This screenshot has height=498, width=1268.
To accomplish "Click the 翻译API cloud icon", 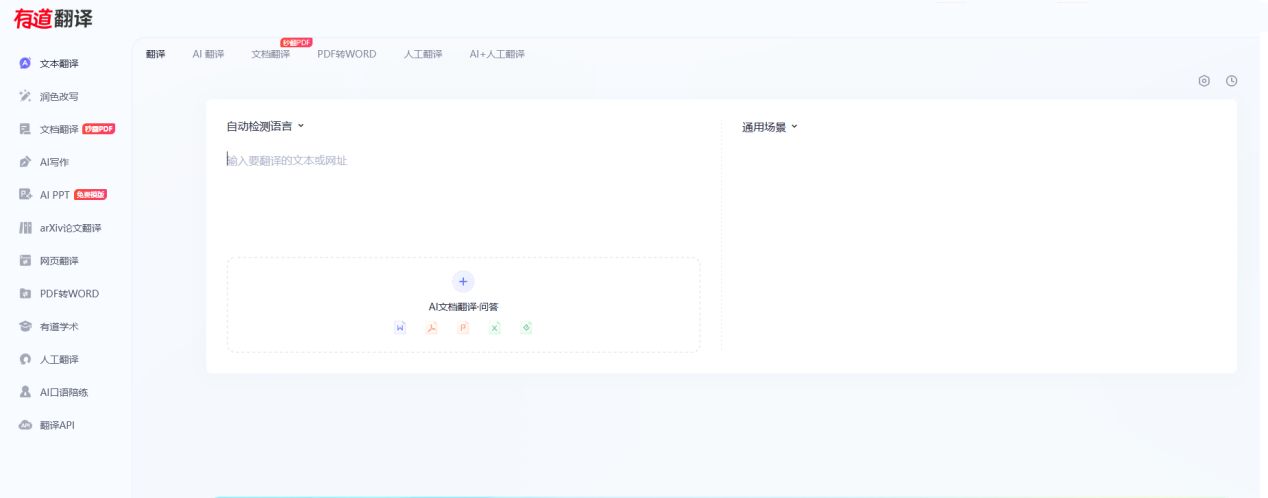I will [25, 426].
